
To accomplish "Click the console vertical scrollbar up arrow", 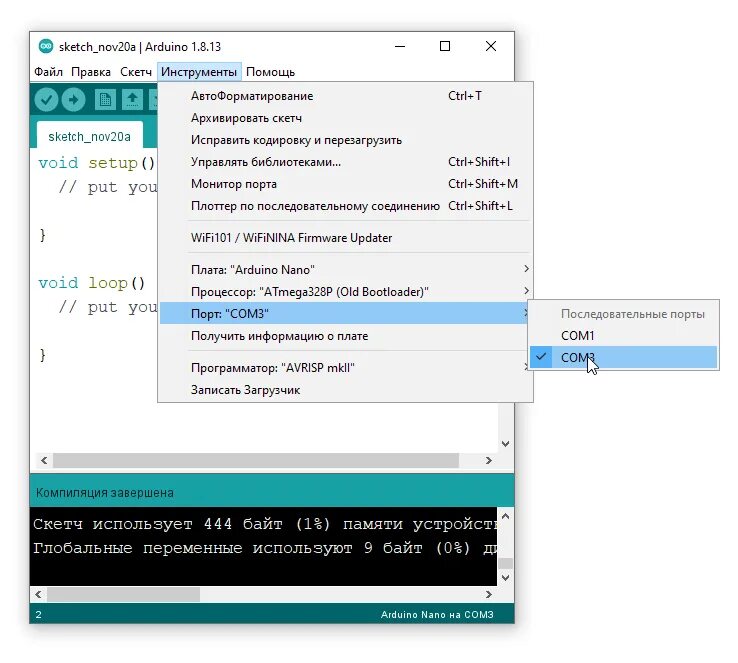I will 506,516.
